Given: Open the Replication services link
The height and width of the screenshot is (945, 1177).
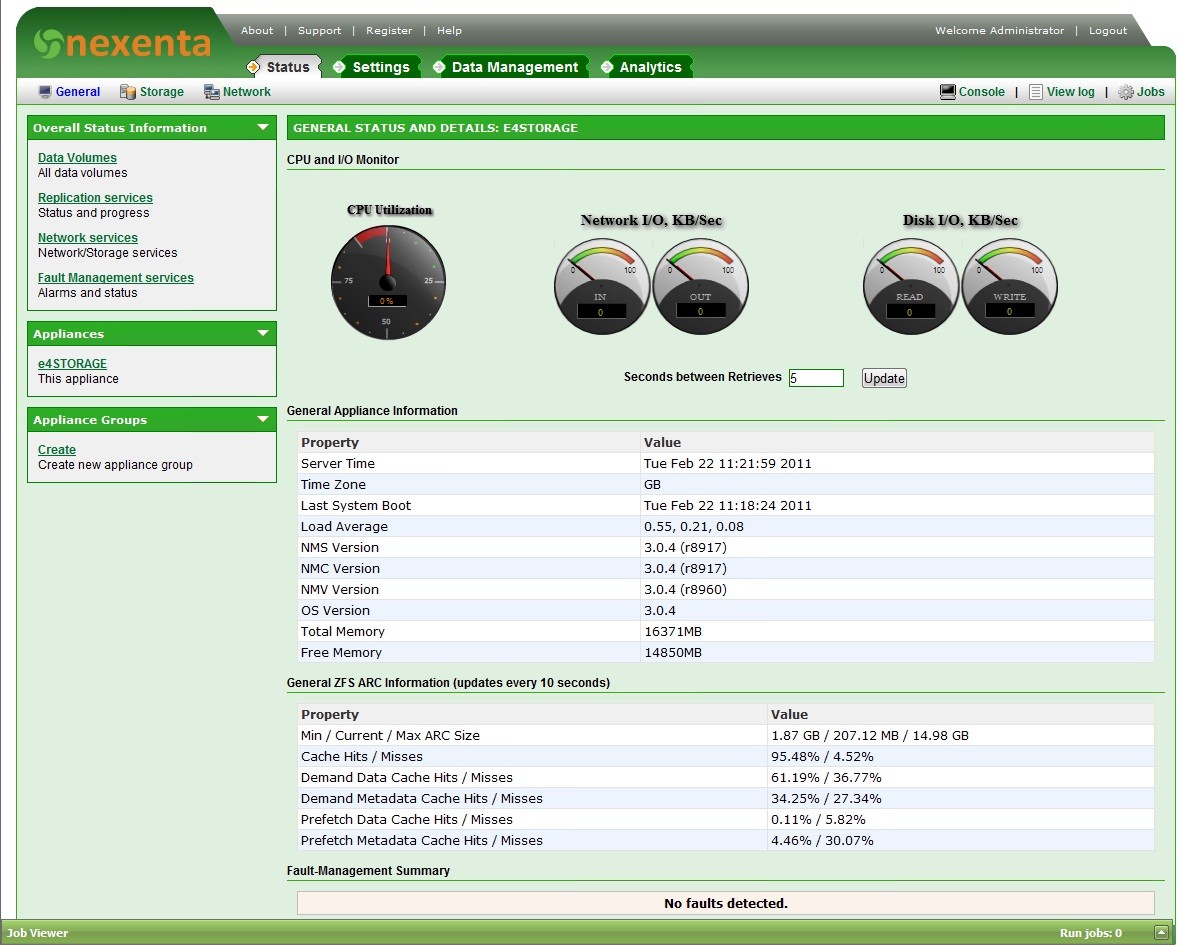Looking at the screenshot, I should (x=95, y=197).
